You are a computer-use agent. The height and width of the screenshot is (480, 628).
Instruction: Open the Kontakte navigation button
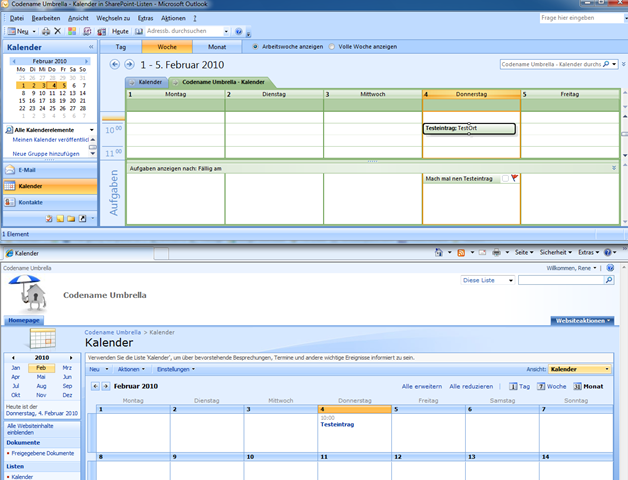pos(50,202)
